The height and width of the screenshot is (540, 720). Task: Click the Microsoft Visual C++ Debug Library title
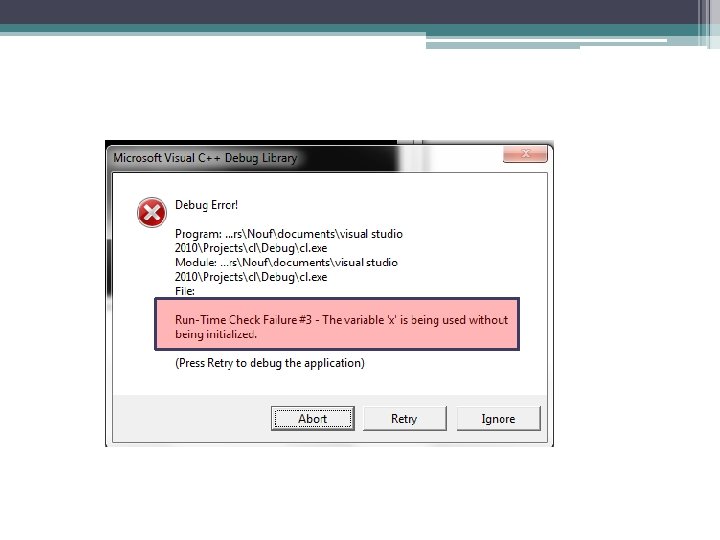205,158
